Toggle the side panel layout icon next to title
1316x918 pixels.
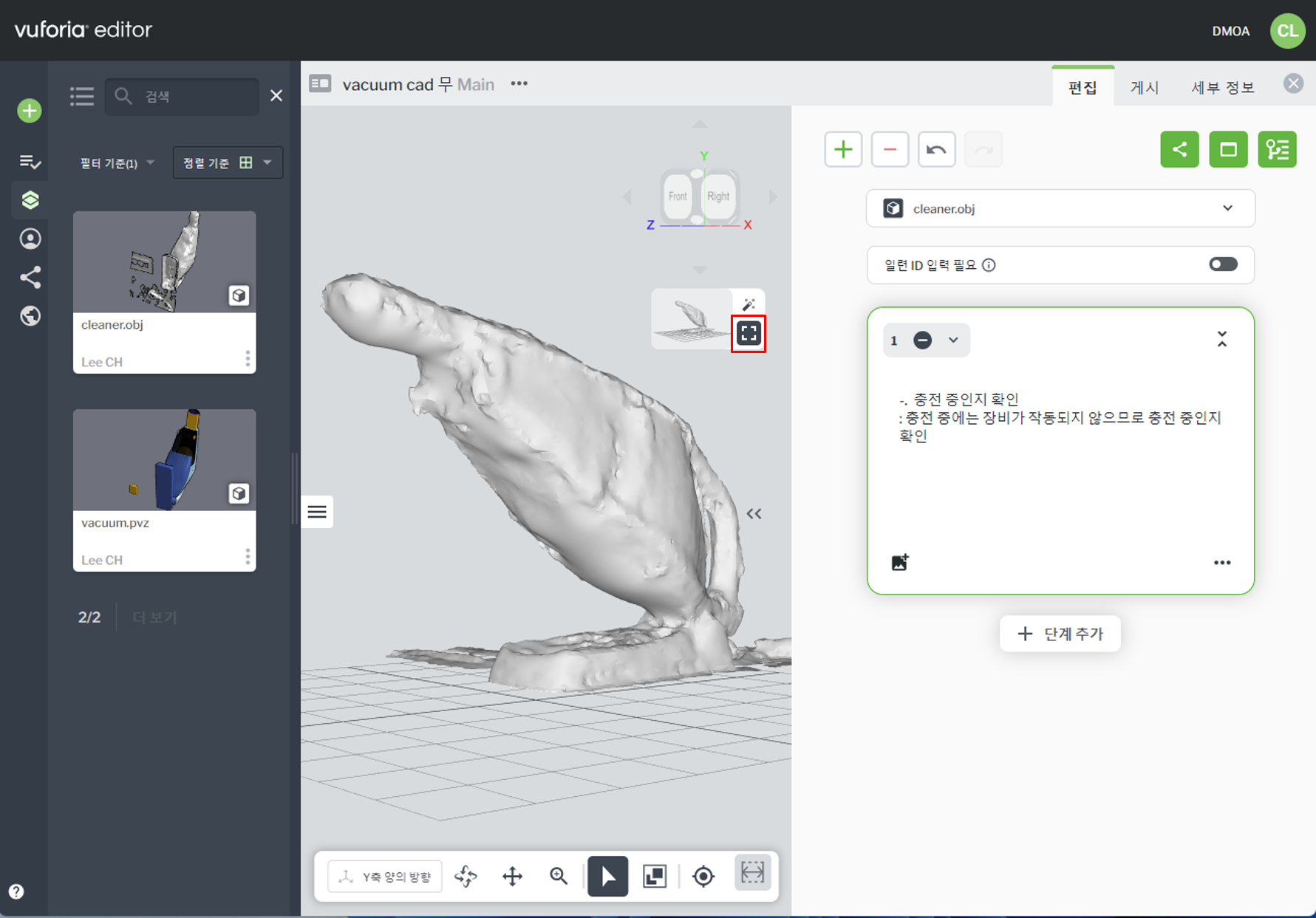pyautogui.click(x=320, y=83)
